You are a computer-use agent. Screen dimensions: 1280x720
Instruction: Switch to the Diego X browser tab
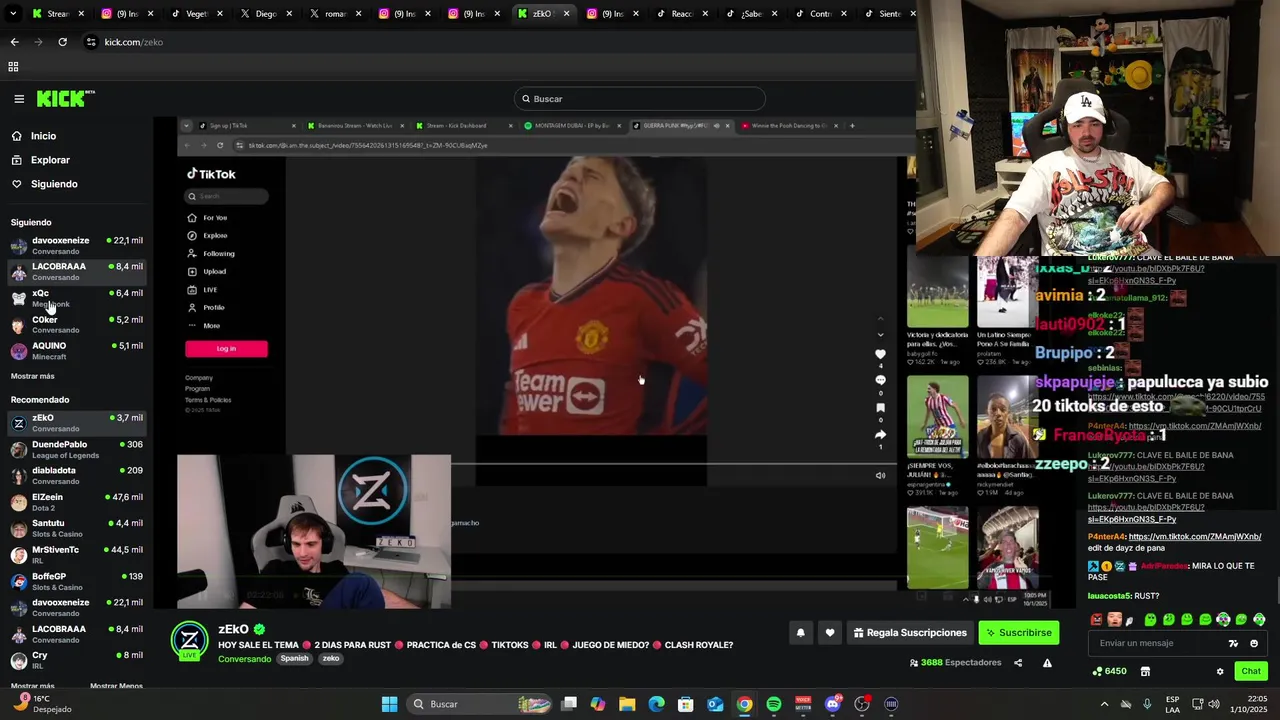[x=265, y=14]
